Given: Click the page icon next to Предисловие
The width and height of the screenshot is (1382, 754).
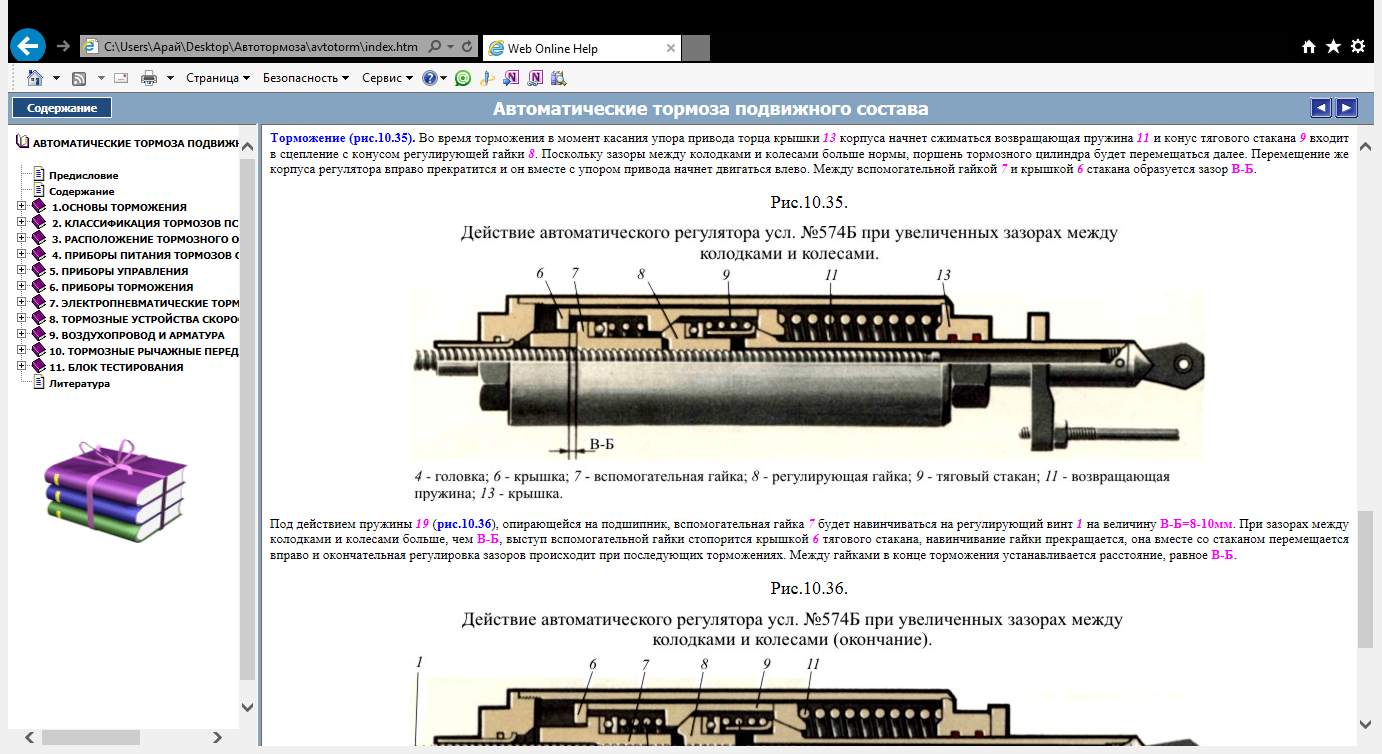Looking at the screenshot, I should (40, 174).
